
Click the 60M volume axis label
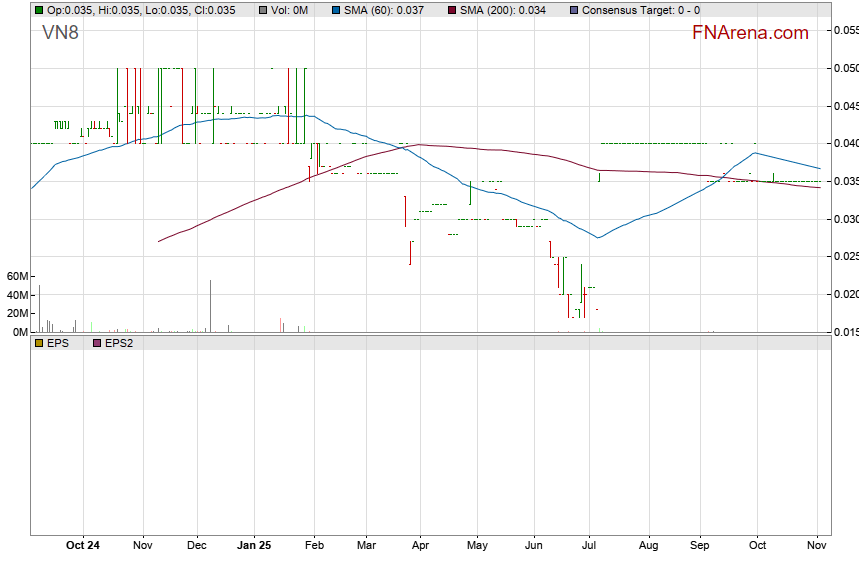coord(18,276)
